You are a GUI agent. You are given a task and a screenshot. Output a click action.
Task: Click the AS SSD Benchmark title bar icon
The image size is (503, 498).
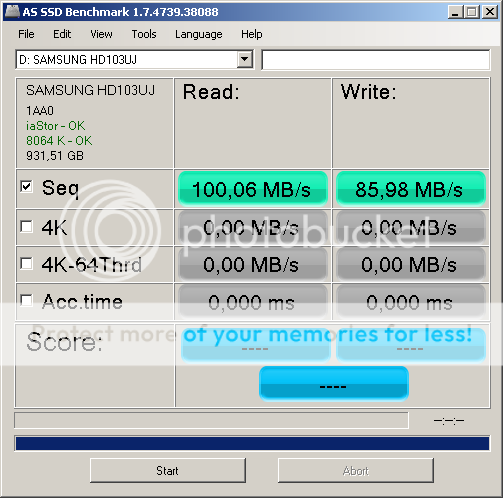[x=12, y=12]
